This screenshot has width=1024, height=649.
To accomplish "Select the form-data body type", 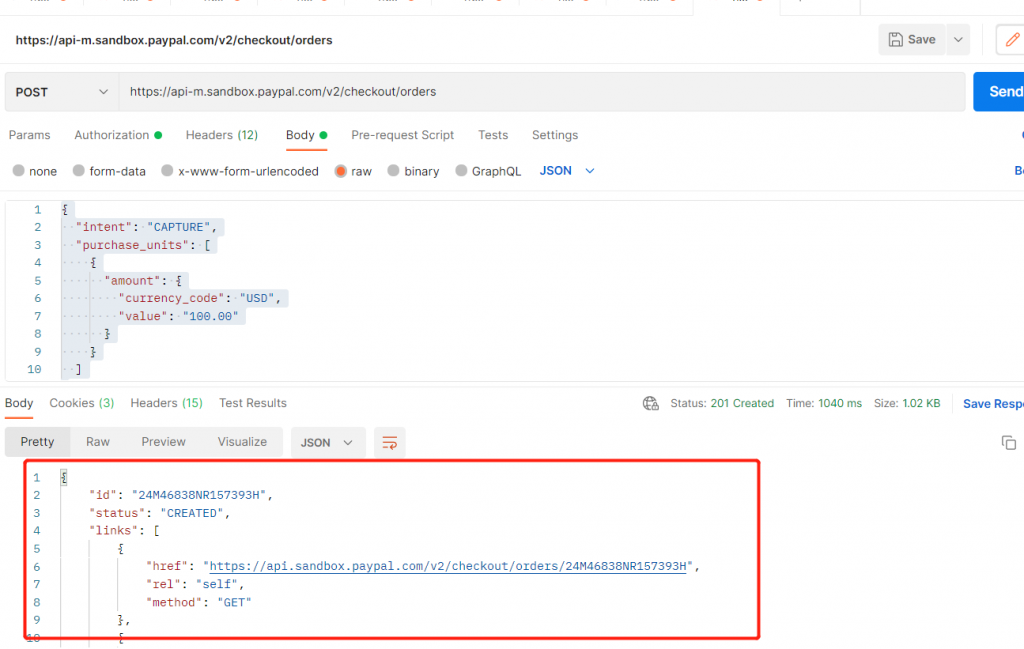I will (x=109, y=171).
